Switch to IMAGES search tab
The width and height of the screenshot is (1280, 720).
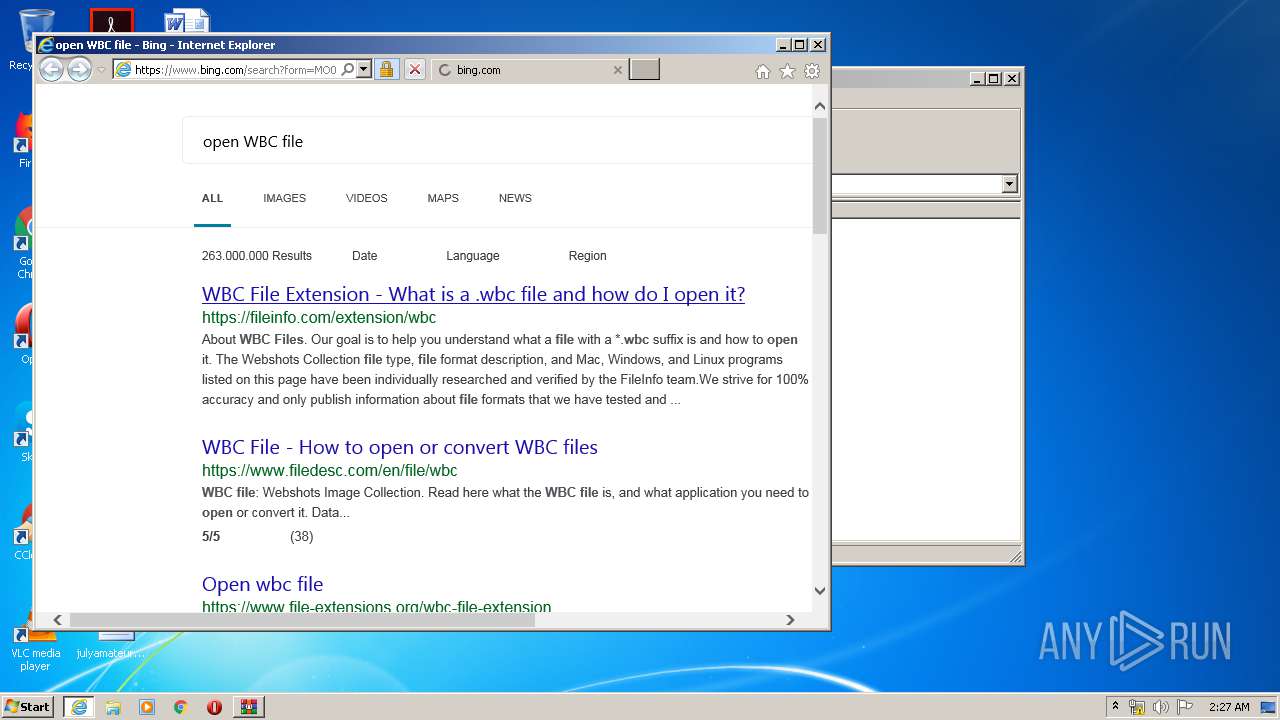(284, 198)
